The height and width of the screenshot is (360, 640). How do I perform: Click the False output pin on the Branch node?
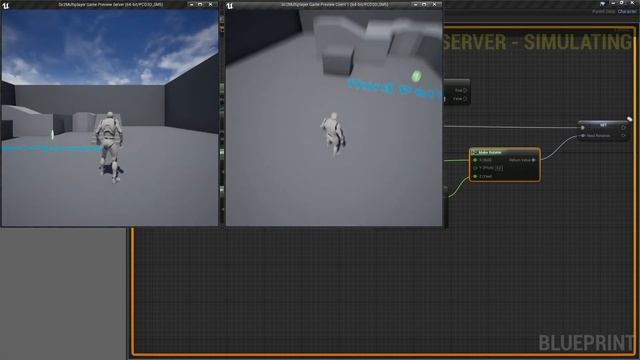(x=465, y=99)
